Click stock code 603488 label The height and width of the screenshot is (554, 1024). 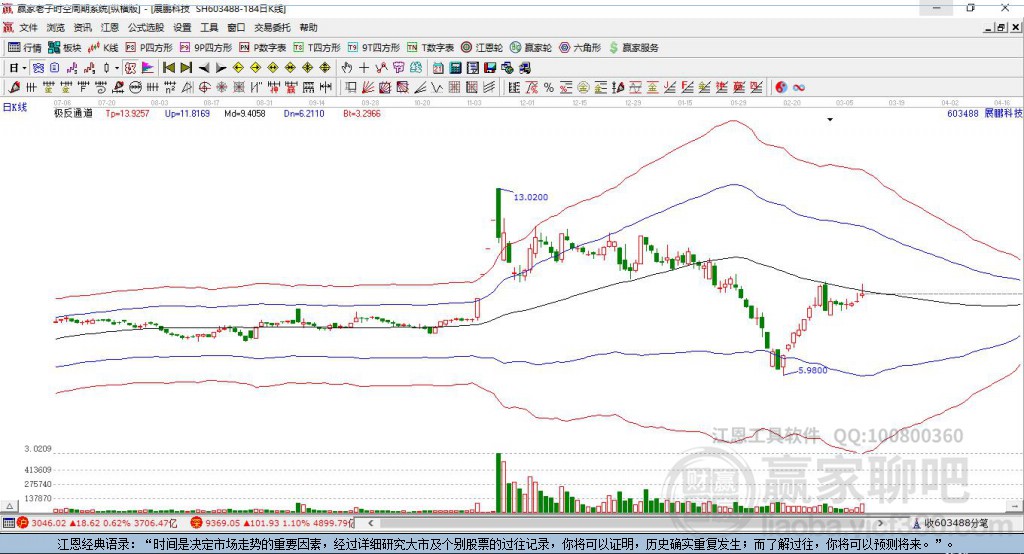[x=963, y=113]
